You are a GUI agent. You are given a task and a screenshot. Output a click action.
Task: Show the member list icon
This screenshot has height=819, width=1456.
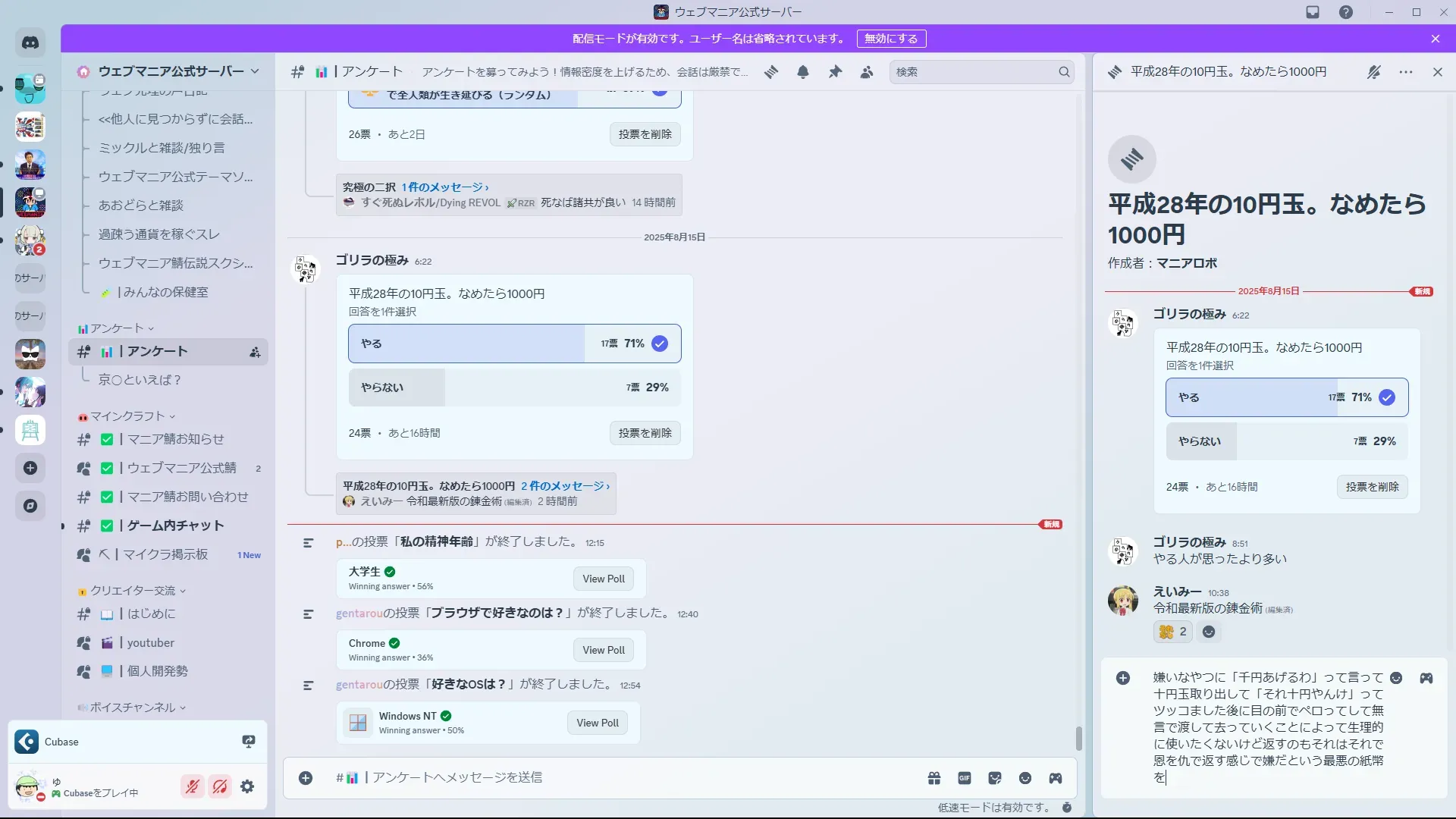pyautogui.click(x=867, y=72)
